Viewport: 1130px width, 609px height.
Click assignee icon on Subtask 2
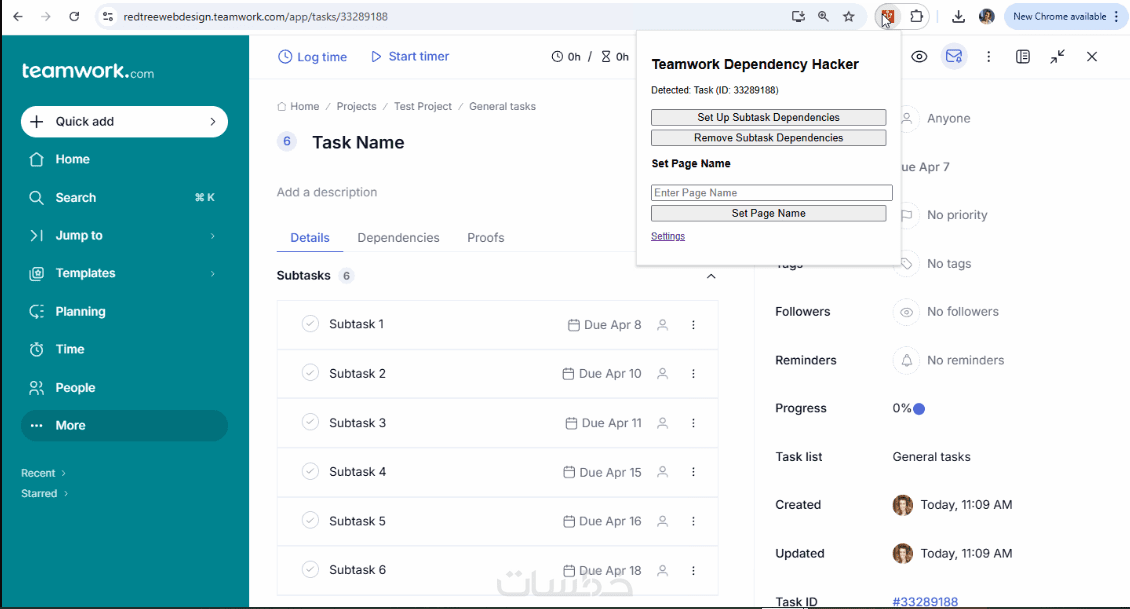(x=662, y=374)
